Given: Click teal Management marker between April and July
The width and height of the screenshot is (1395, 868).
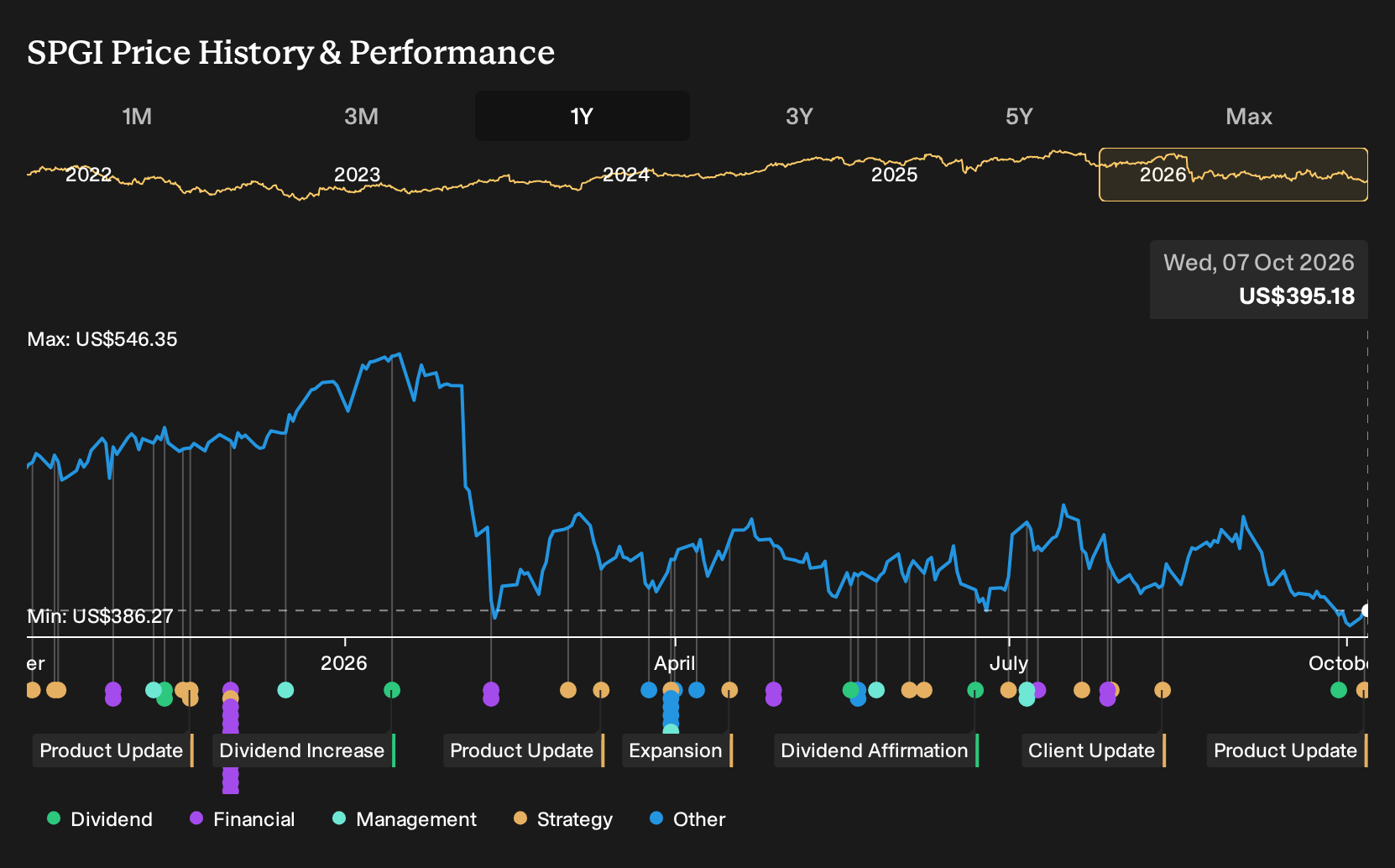Looking at the screenshot, I should point(876,690).
